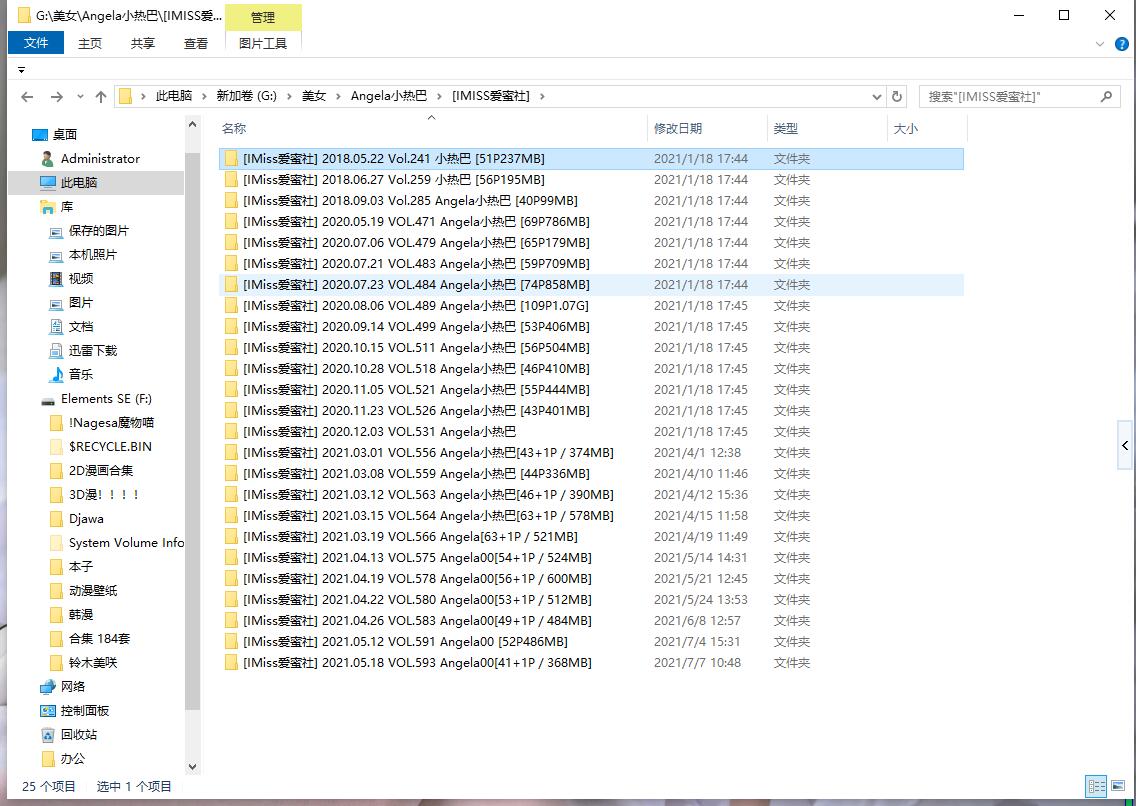Open recent locations dropdown arrow
The image size is (1136, 806).
(x=79, y=97)
